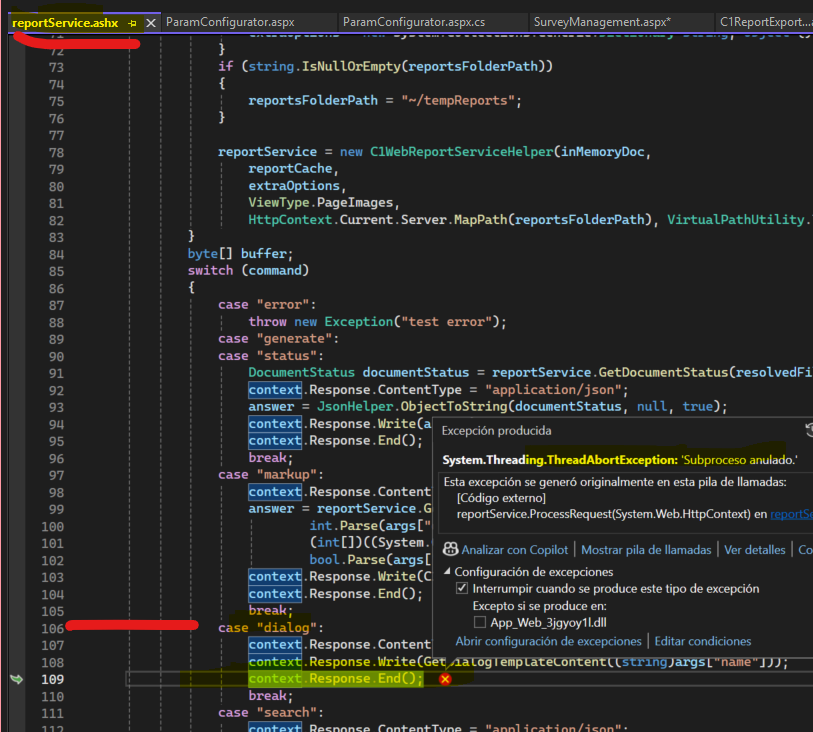Image resolution: width=813 pixels, height=732 pixels.
Task: Switch to ParamConfigurator.aspx tab
Action: click(230, 22)
